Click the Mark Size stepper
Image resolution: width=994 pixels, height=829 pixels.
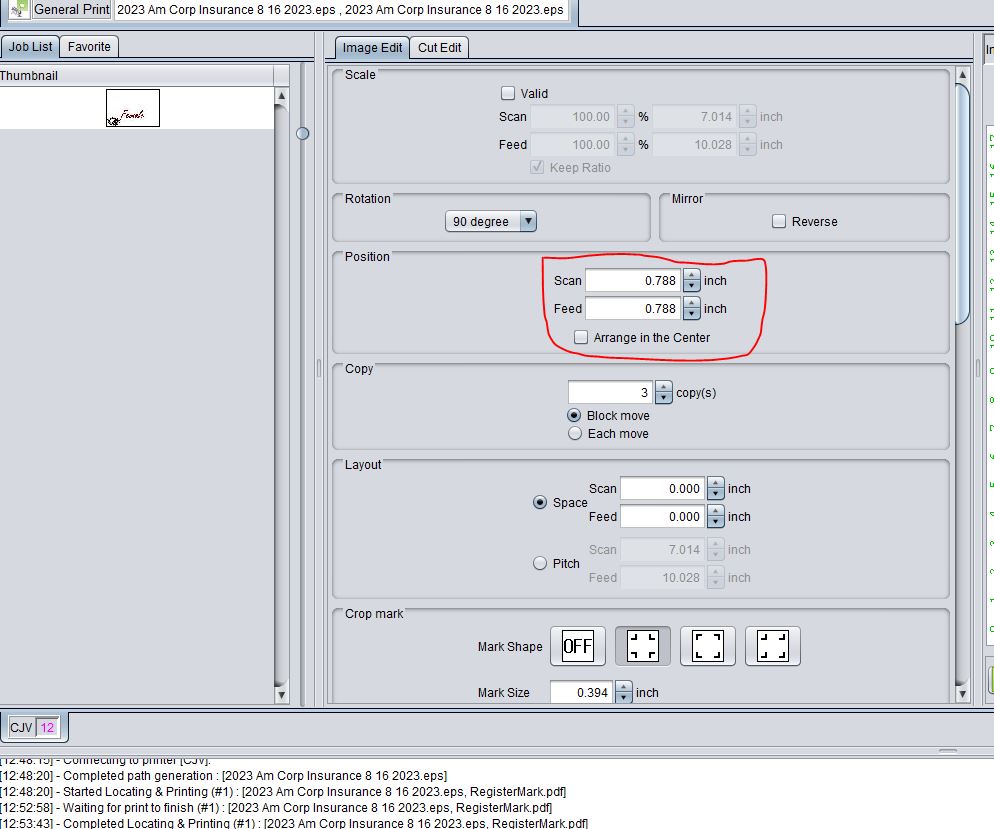pos(624,692)
